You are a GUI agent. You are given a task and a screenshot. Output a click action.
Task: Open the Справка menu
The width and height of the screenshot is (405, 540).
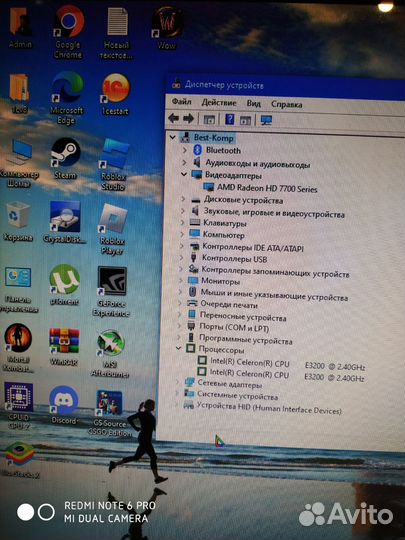pyautogui.click(x=287, y=104)
